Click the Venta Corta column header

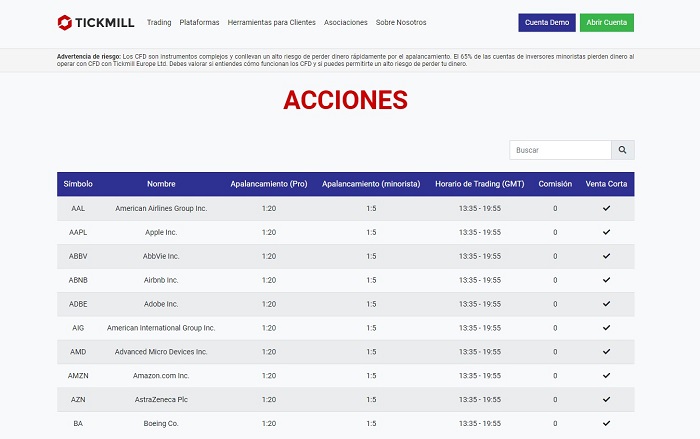[x=606, y=184]
